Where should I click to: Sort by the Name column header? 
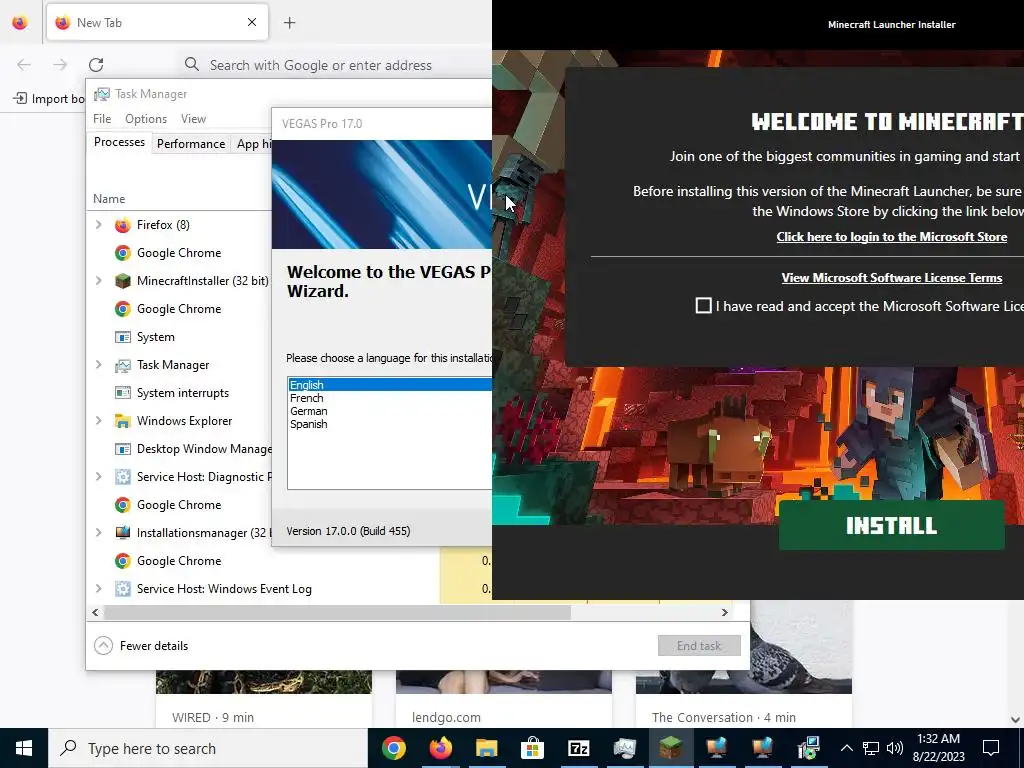109,199
